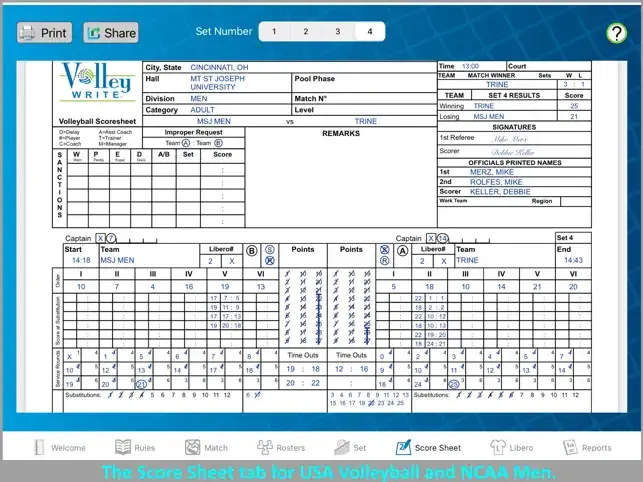
Task: Click the Rules book icon
Action: 123,447
